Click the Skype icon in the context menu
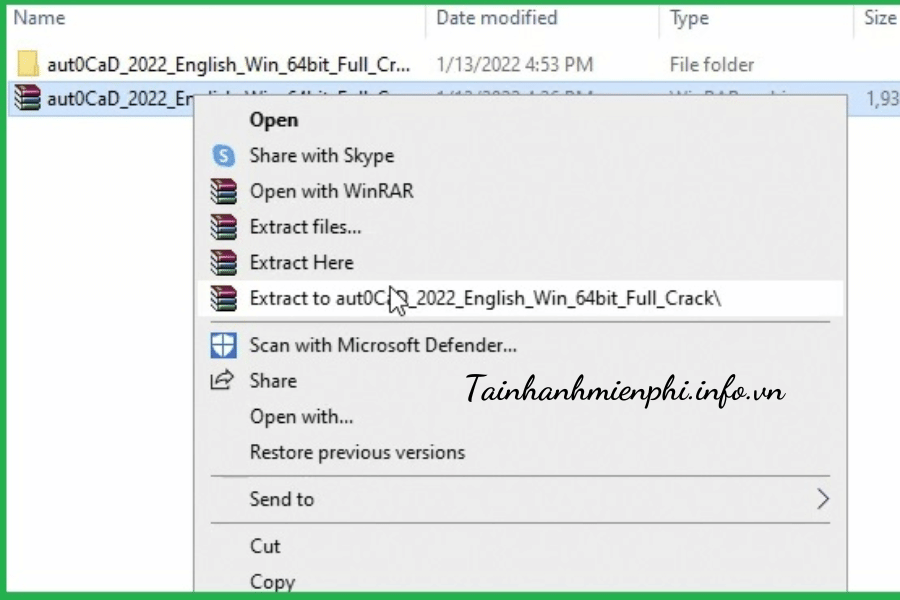This screenshot has height=600, width=900. pos(223,156)
